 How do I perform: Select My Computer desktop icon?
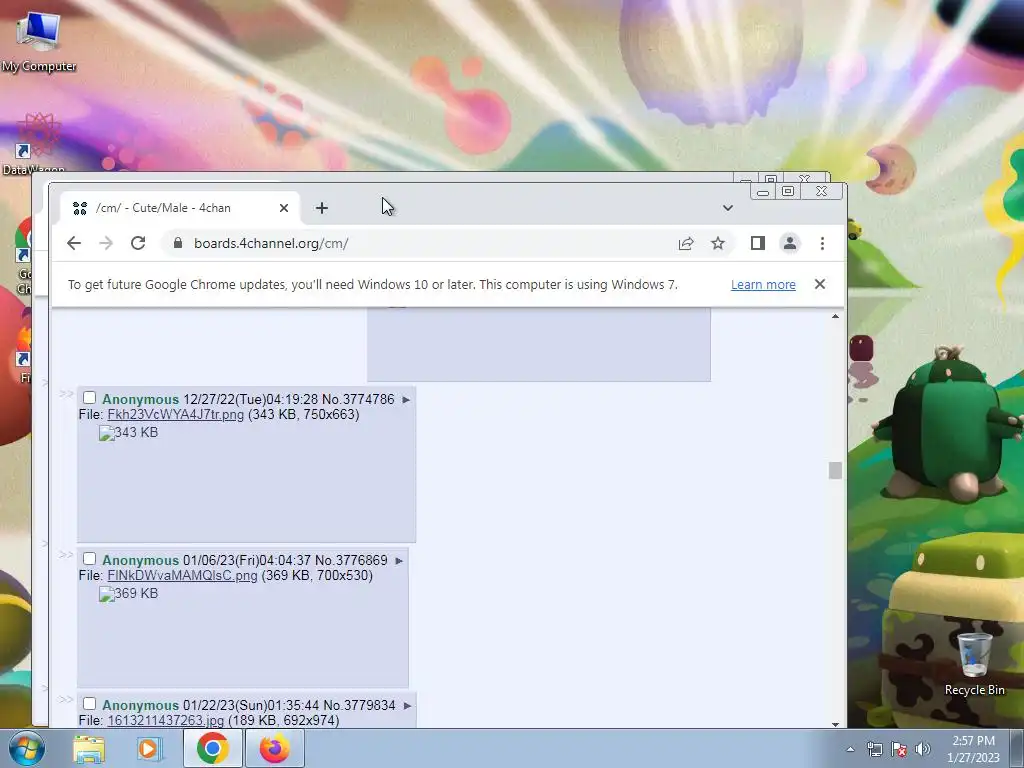39,42
